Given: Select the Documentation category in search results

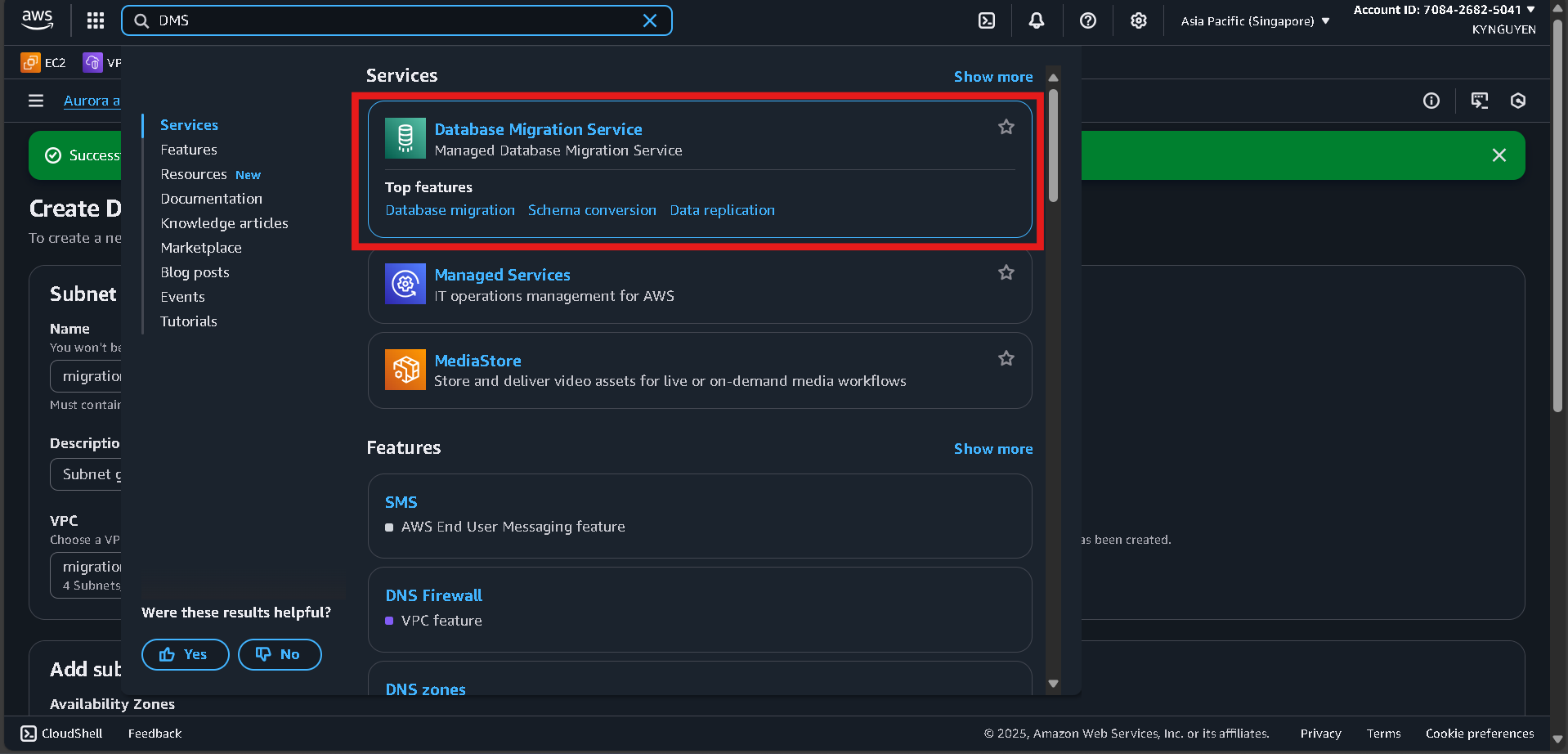Looking at the screenshot, I should click(211, 199).
